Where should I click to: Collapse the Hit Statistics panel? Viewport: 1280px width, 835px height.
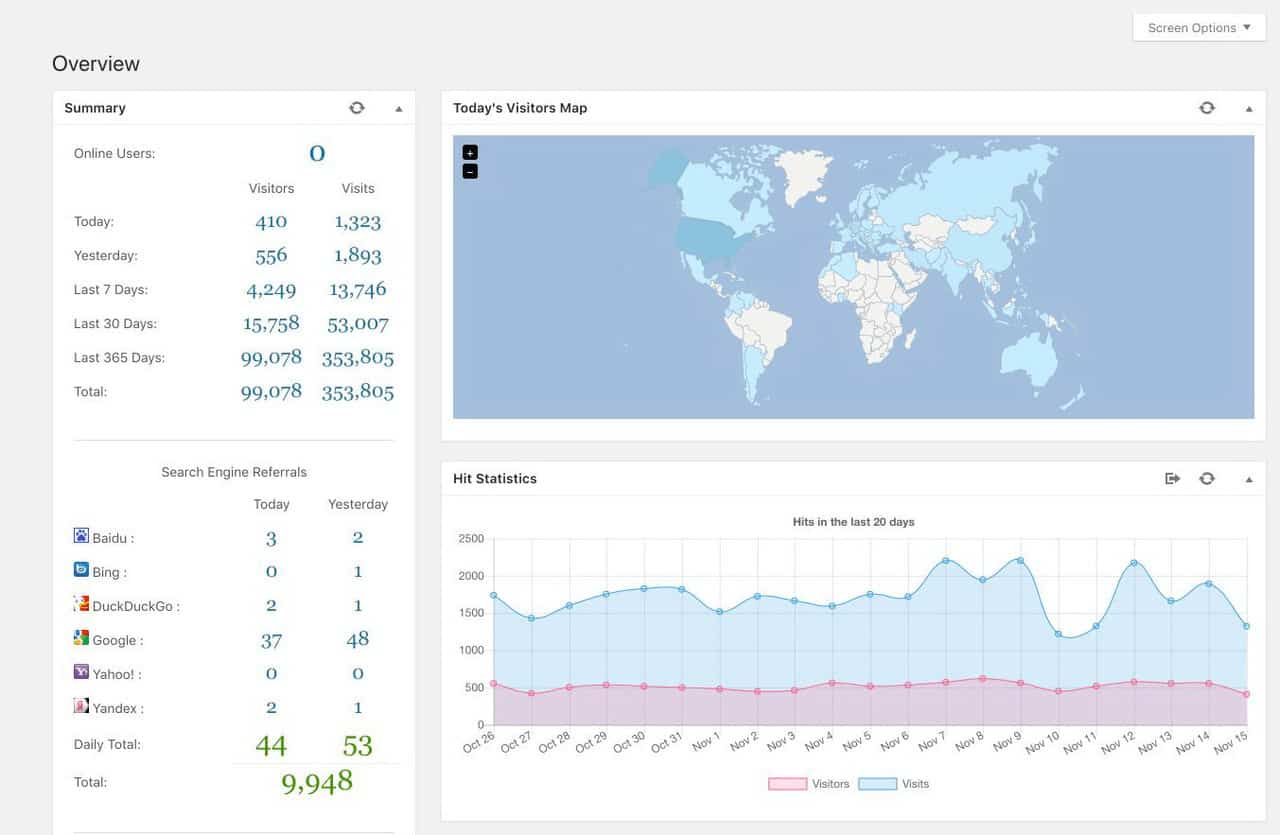1249,479
